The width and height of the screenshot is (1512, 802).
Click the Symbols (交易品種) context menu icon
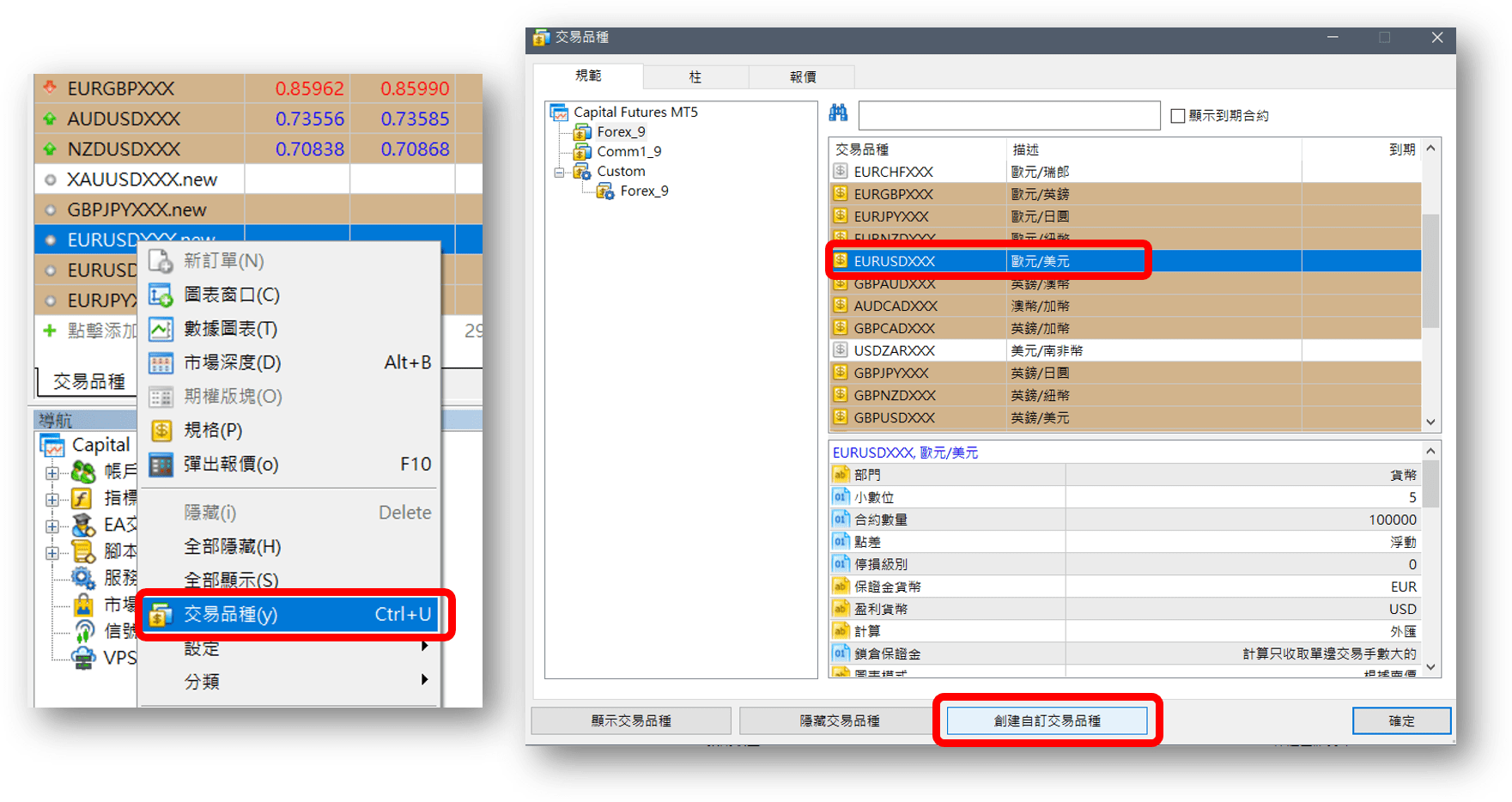(161, 615)
